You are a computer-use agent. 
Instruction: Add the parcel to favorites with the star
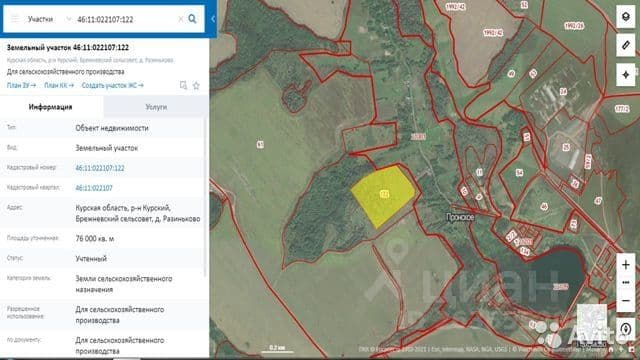196,85
